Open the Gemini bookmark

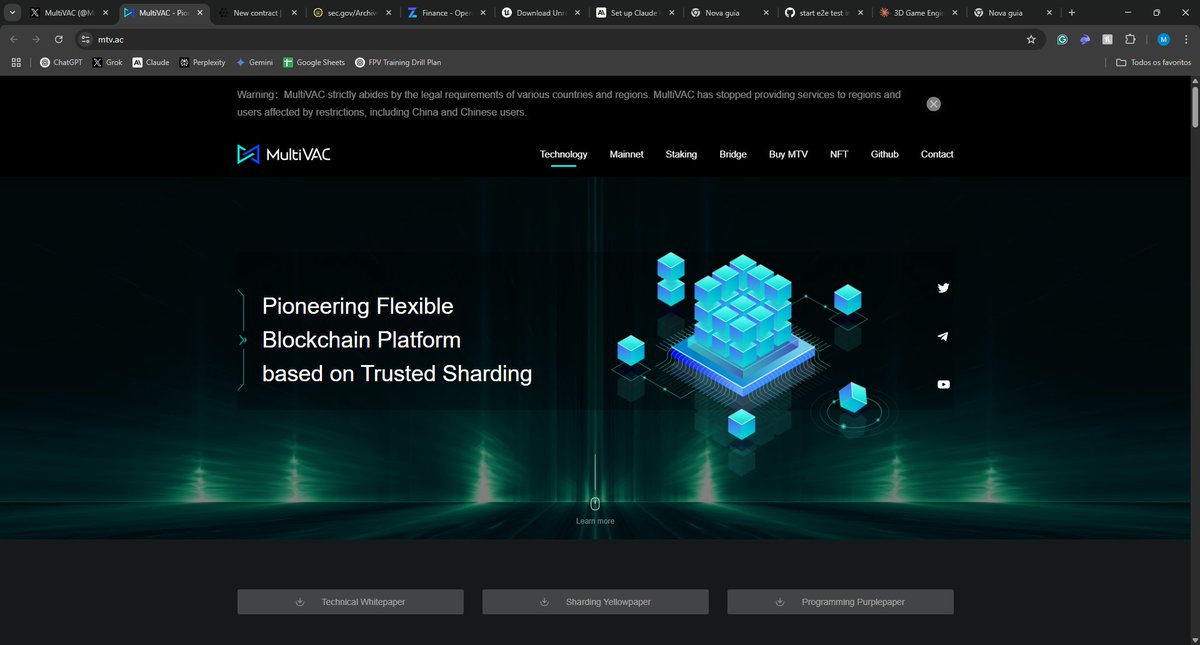(x=255, y=62)
